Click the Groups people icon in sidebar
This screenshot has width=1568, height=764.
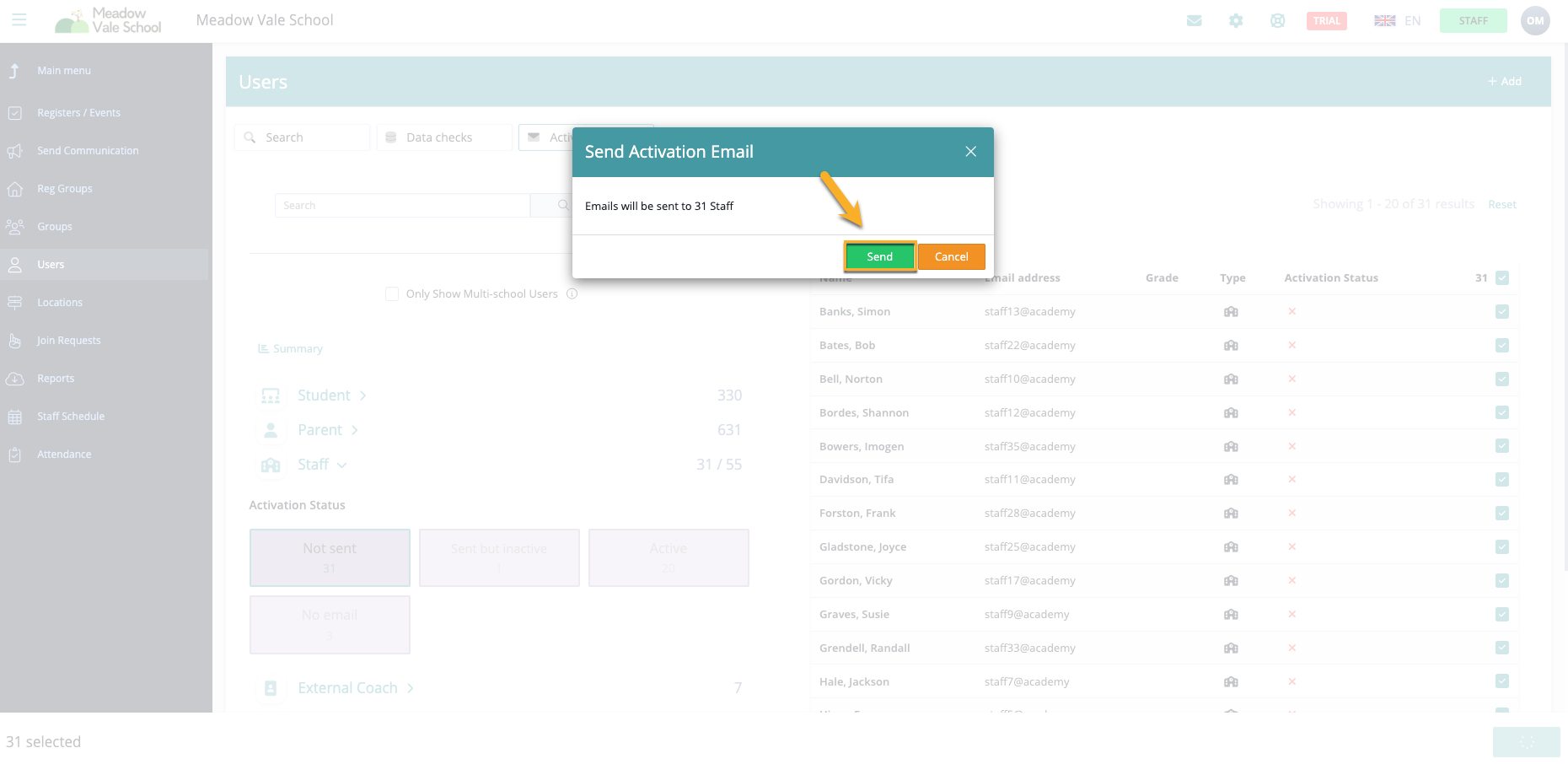[x=16, y=226]
